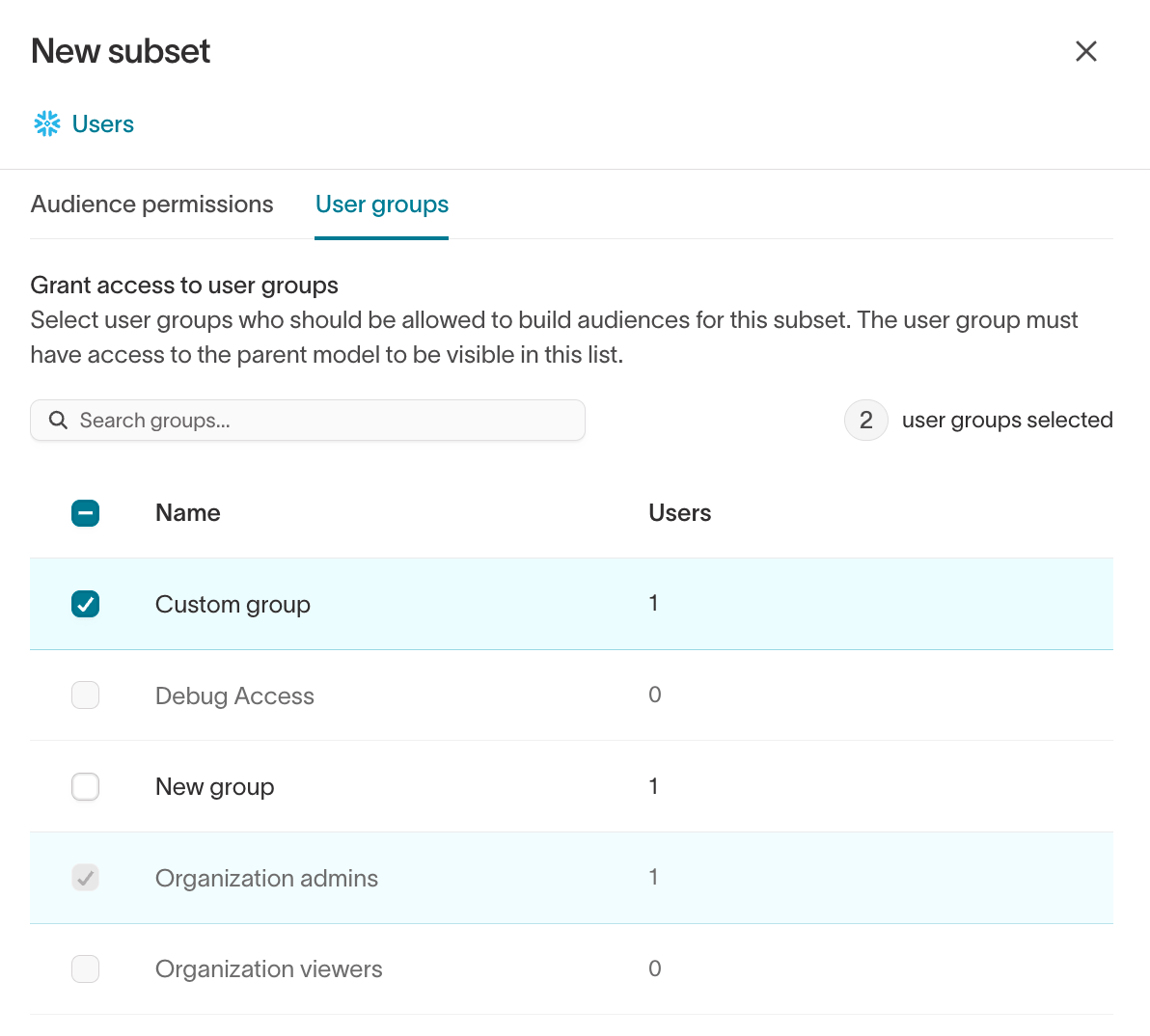1150x1036 pixels.
Task: Click the New subset dialog title
Action: pyautogui.click(x=121, y=51)
